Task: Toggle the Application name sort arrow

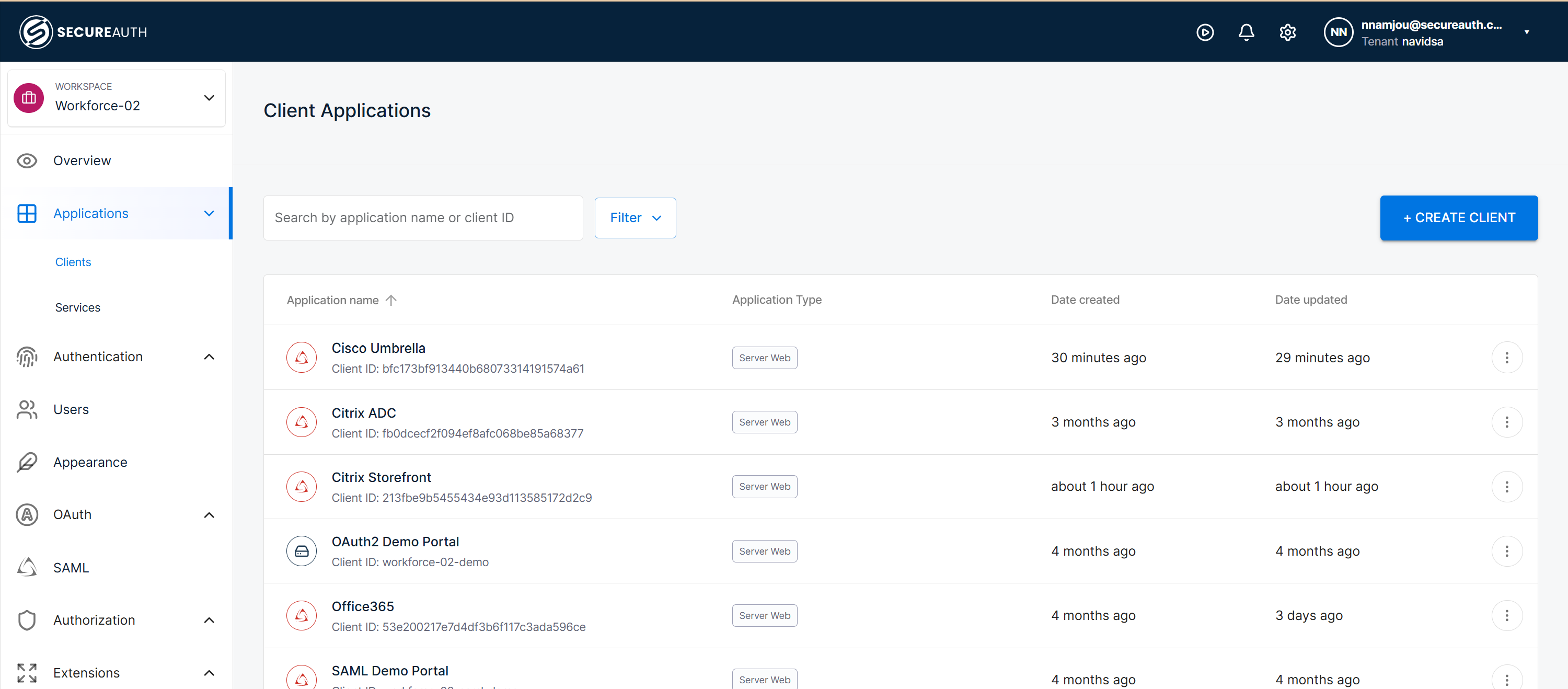Action: pos(390,300)
